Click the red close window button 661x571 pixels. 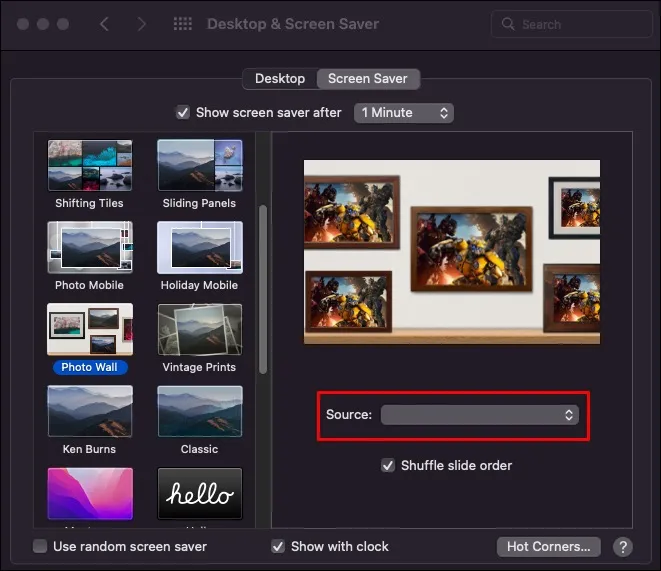(23, 24)
